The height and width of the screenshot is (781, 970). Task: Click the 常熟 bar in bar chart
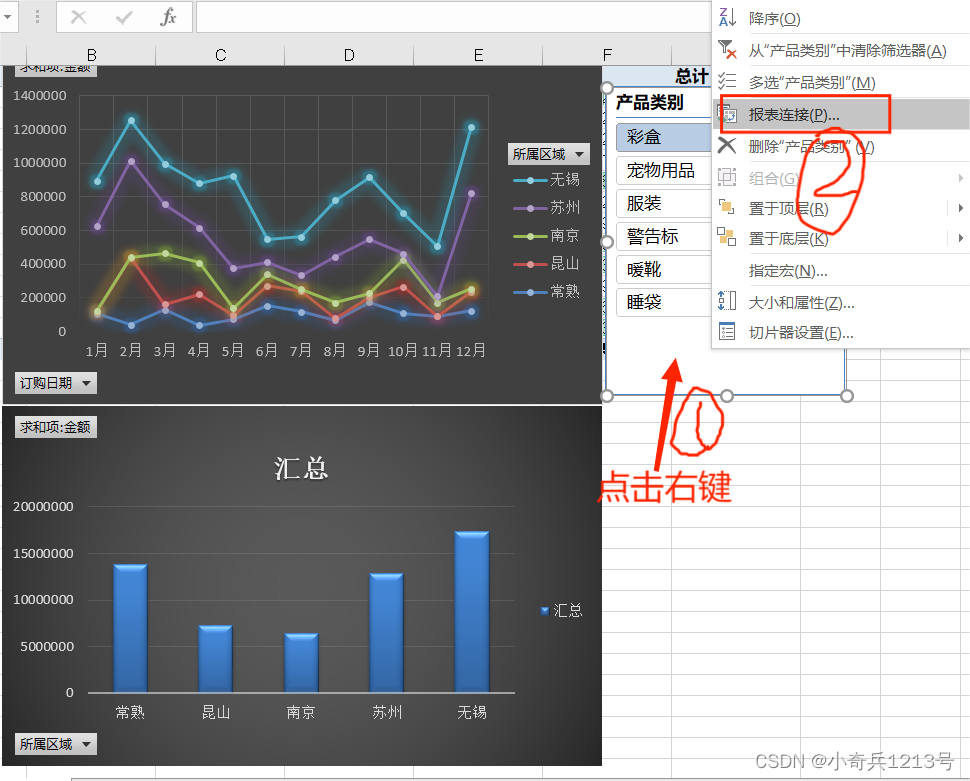coord(130,628)
